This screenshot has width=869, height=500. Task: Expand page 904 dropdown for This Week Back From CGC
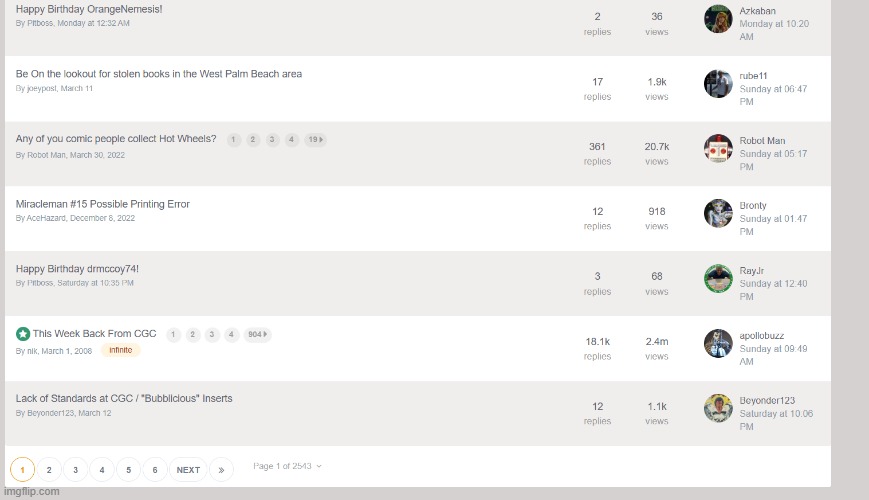(257, 335)
